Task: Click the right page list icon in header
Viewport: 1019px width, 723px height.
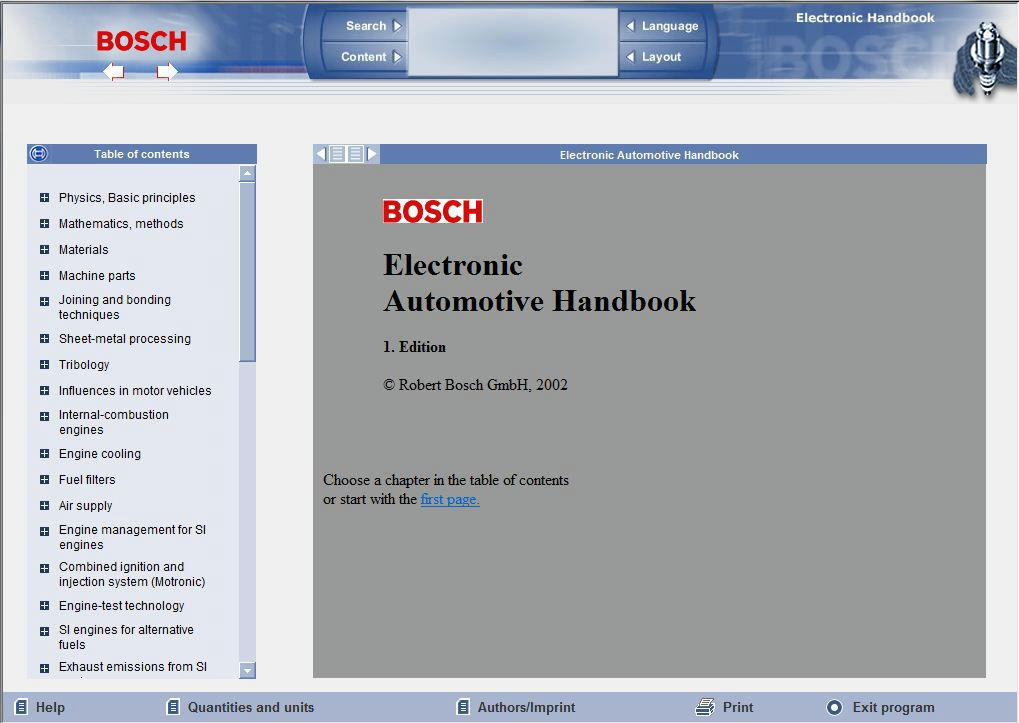Action: click(x=355, y=155)
